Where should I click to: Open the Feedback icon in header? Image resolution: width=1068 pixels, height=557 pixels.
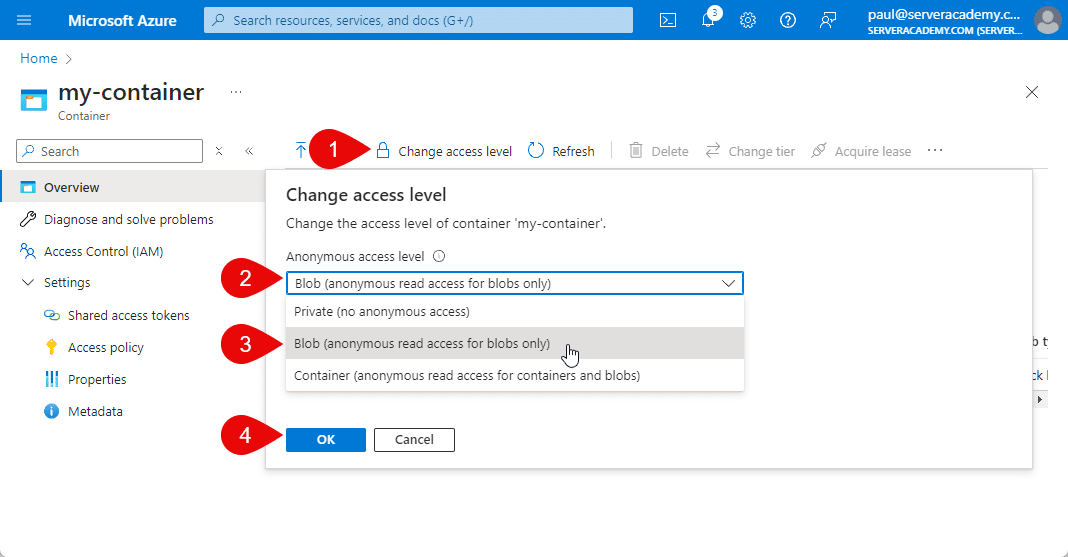click(828, 20)
